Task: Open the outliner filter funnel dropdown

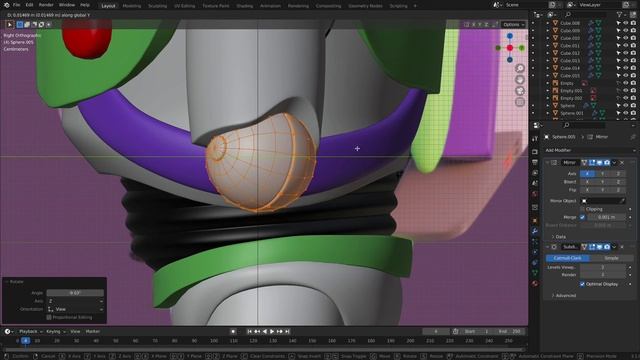Action: 621,15
